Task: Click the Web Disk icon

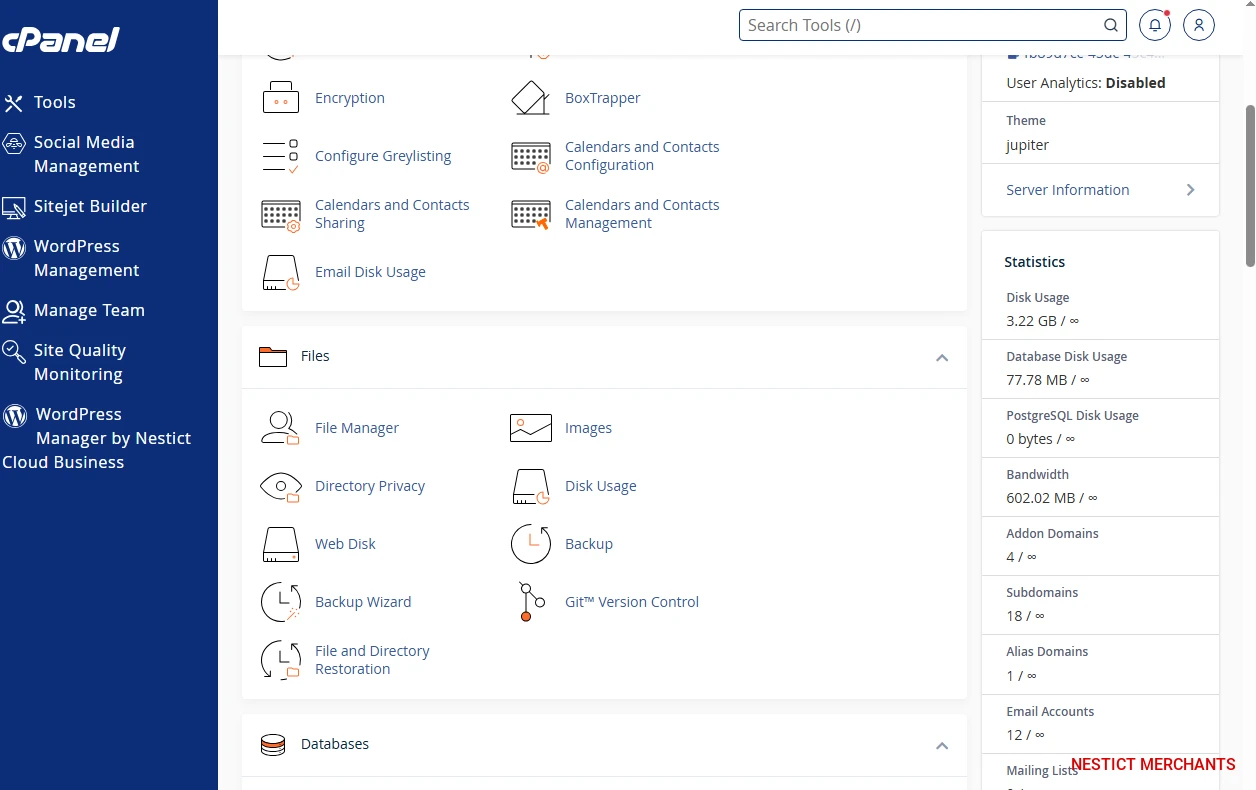Action: pyautogui.click(x=280, y=544)
